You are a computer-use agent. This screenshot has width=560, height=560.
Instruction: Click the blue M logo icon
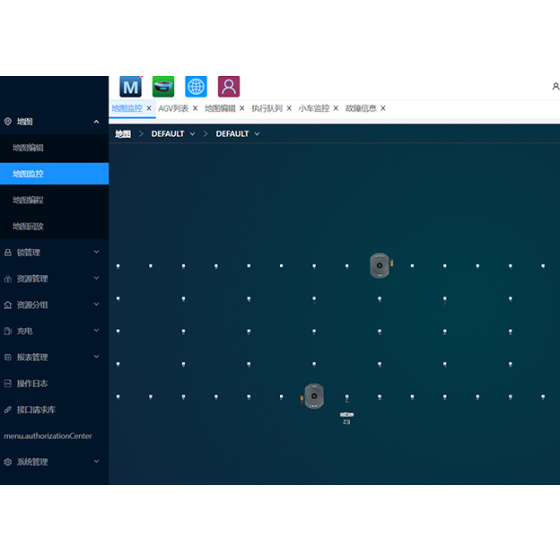click(130, 86)
